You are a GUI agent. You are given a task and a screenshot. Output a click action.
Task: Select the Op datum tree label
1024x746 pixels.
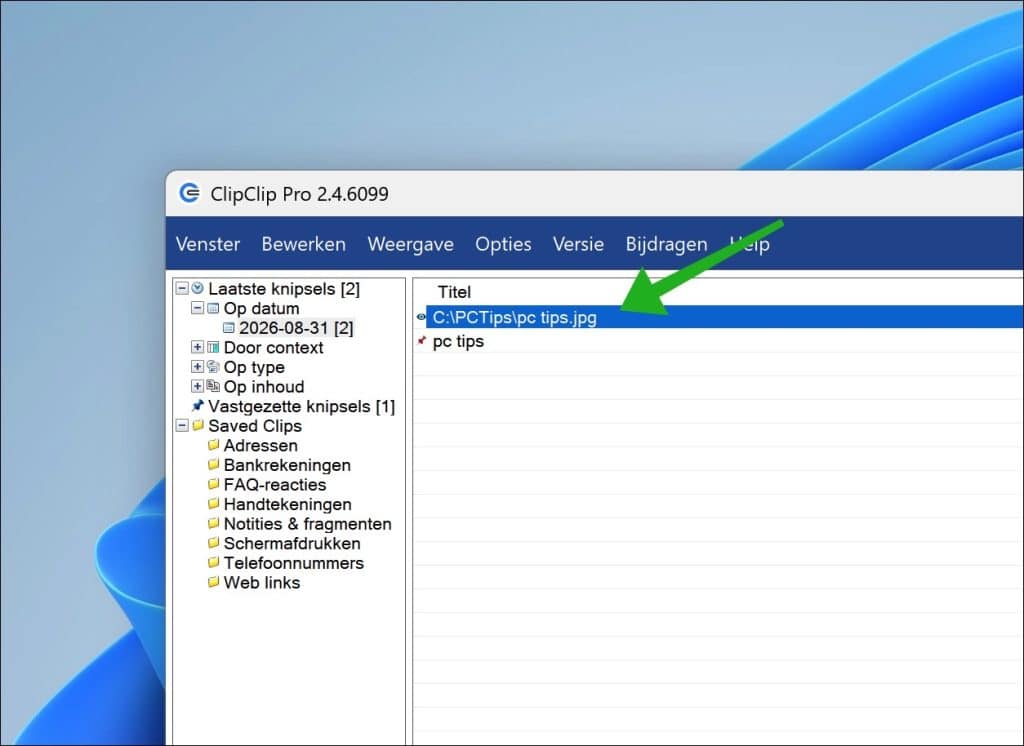pos(261,308)
